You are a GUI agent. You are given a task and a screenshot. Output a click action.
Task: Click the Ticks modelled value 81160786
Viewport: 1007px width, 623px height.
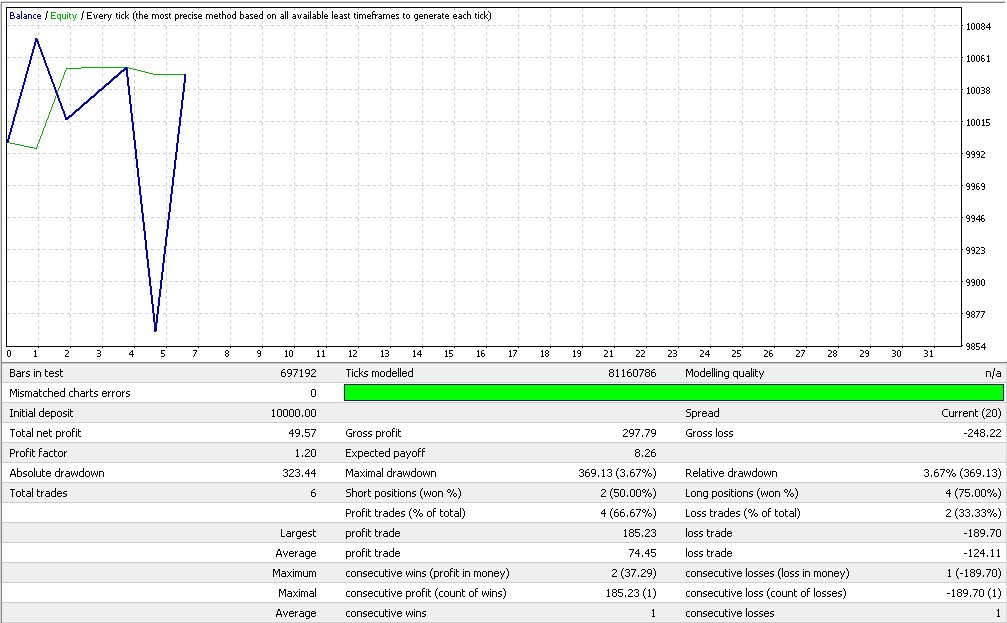pyautogui.click(x=633, y=373)
